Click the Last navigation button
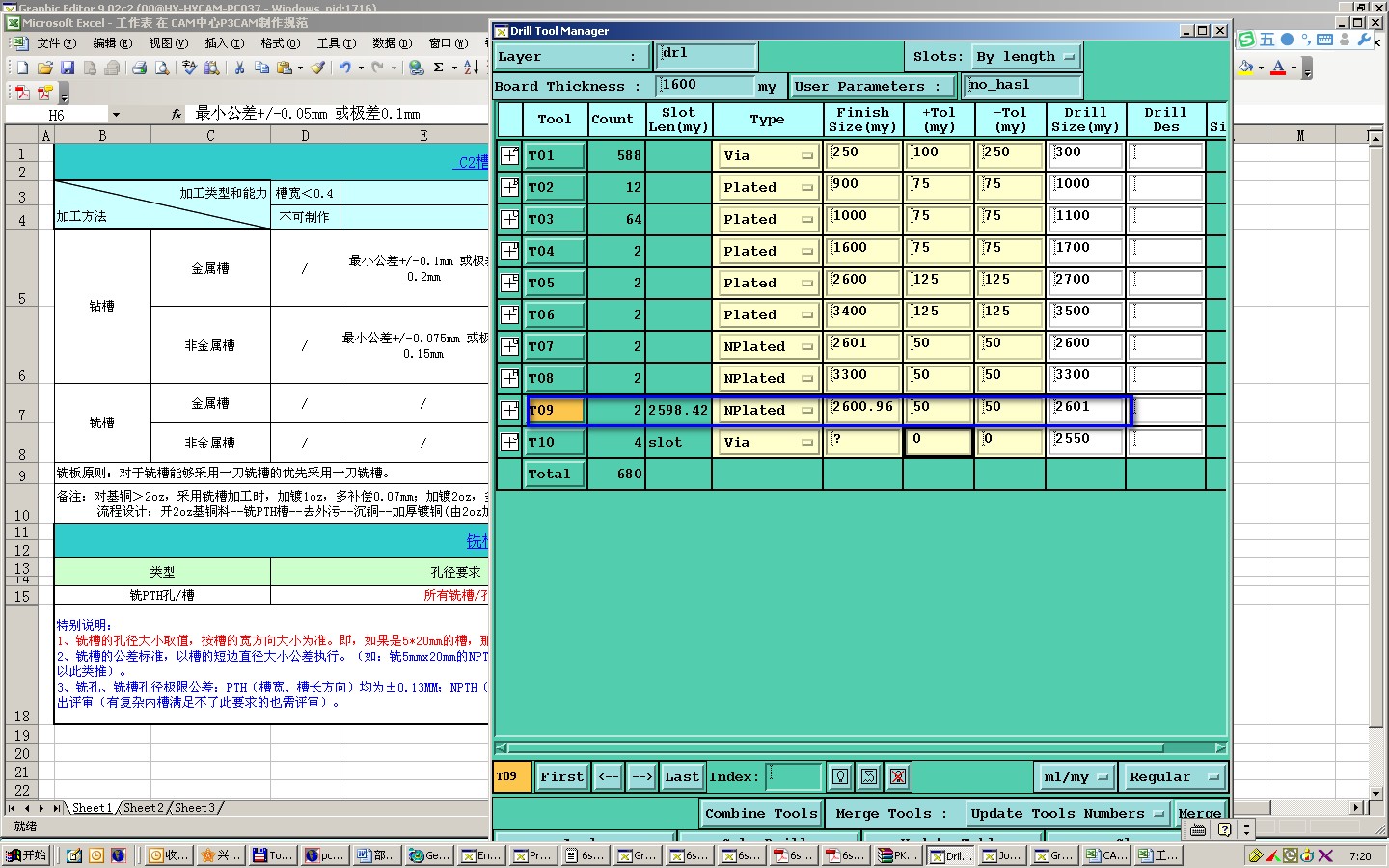 (681, 776)
